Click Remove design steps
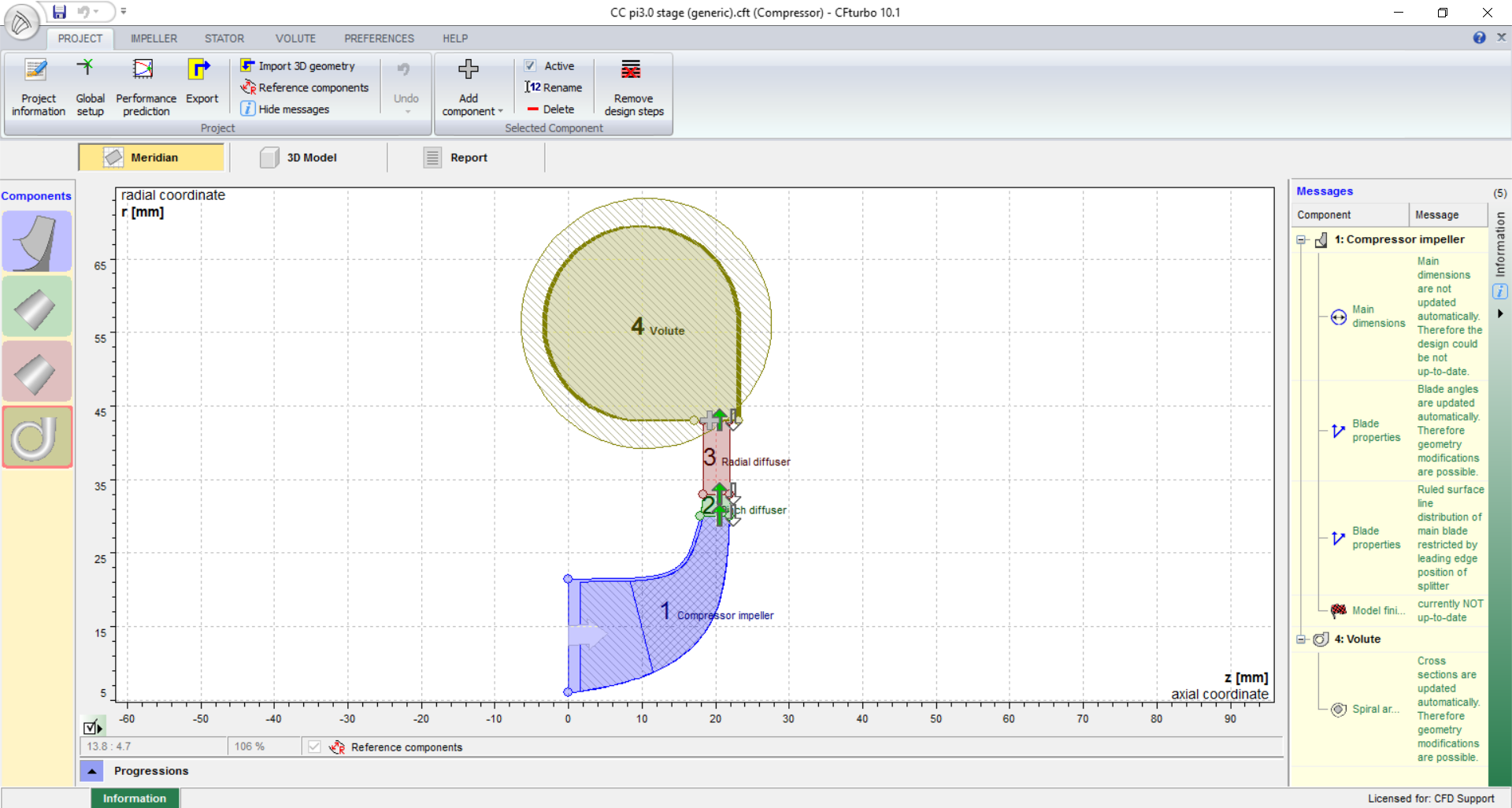 [x=633, y=88]
